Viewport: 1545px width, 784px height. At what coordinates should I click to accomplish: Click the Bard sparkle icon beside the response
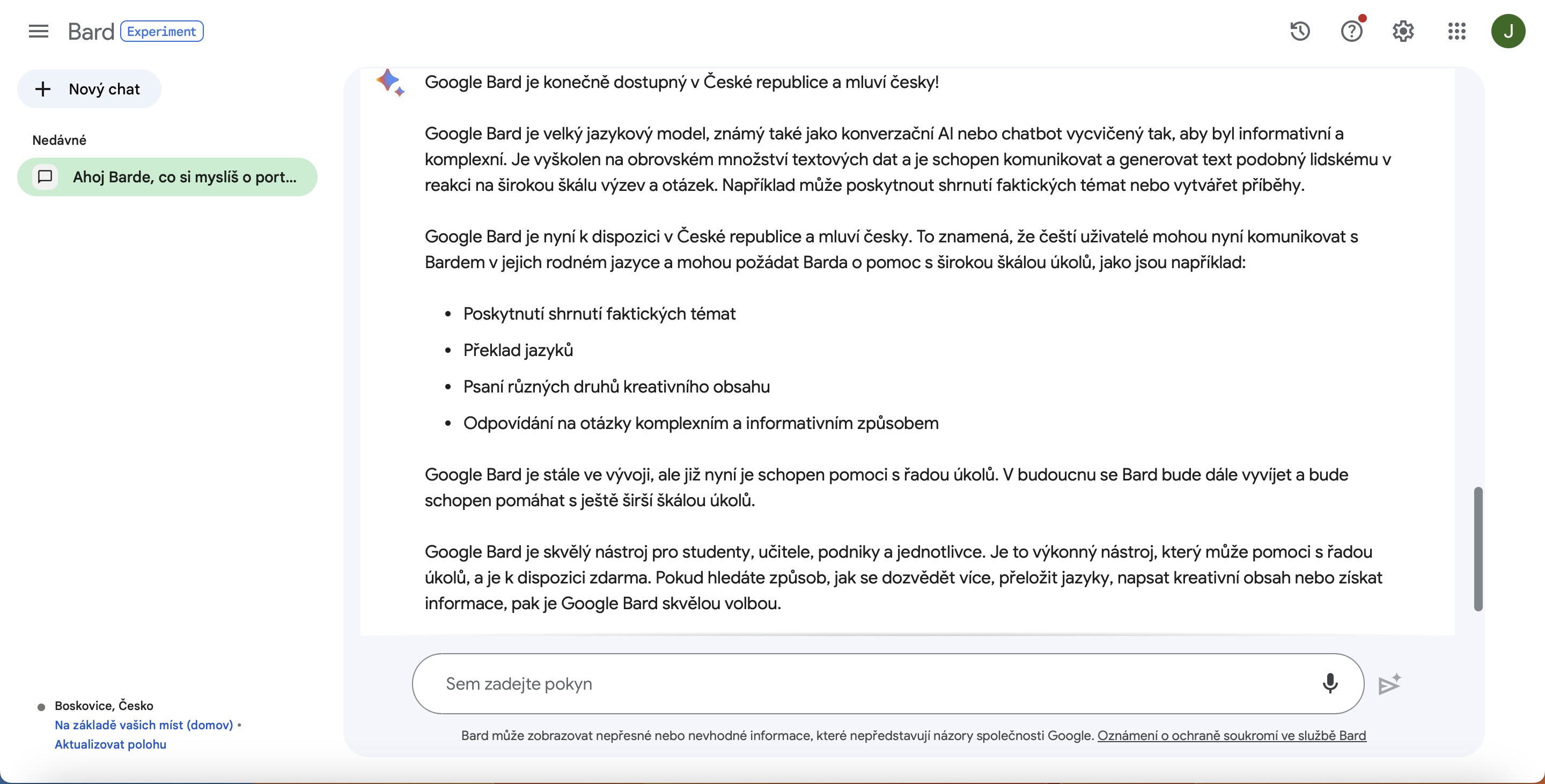(390, 82)
